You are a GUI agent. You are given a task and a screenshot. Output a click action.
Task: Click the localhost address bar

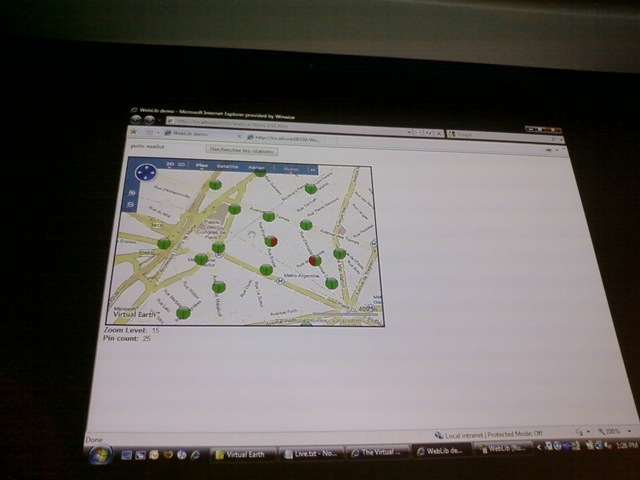click(286, 125)
